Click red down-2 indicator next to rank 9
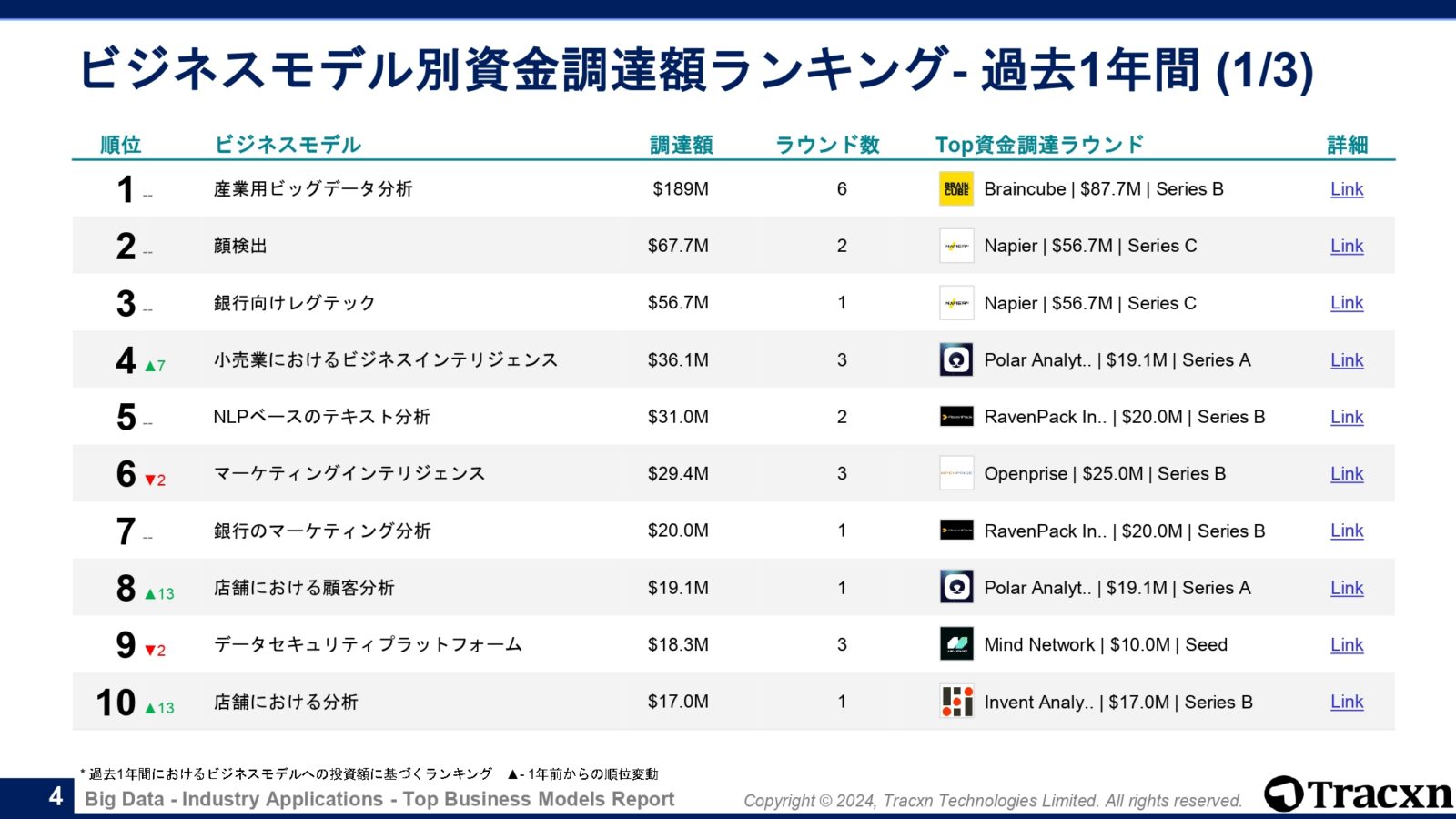 (155, 651)
